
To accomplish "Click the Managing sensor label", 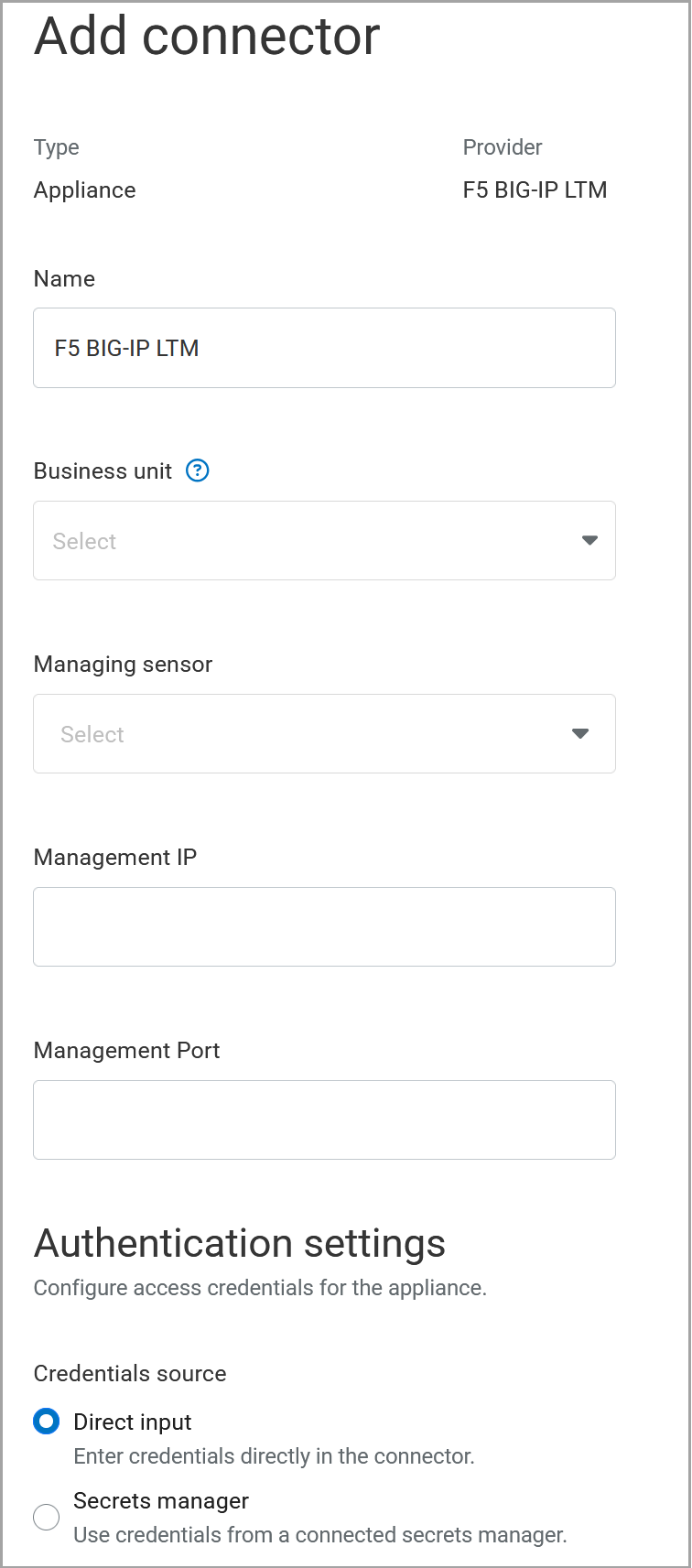I will 123,665.
